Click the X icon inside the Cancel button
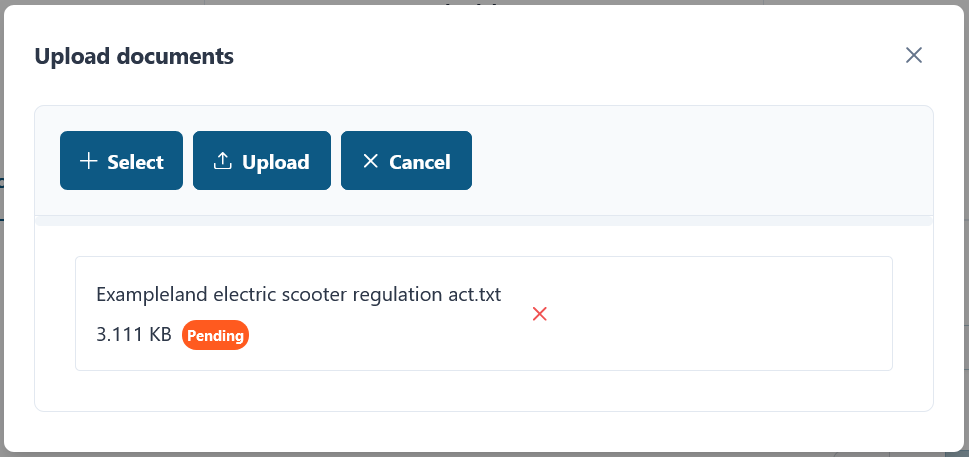This screenshot has width=969, height=457. click(x=370, y=161)
